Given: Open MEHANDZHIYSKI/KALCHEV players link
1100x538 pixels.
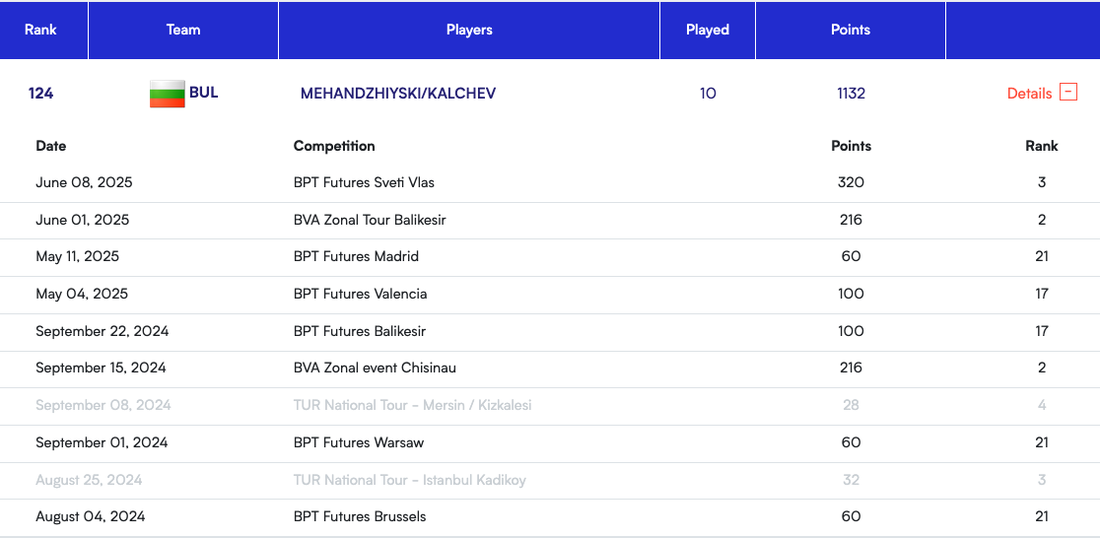Looking at the screenshot, I should tap(398, 94).
